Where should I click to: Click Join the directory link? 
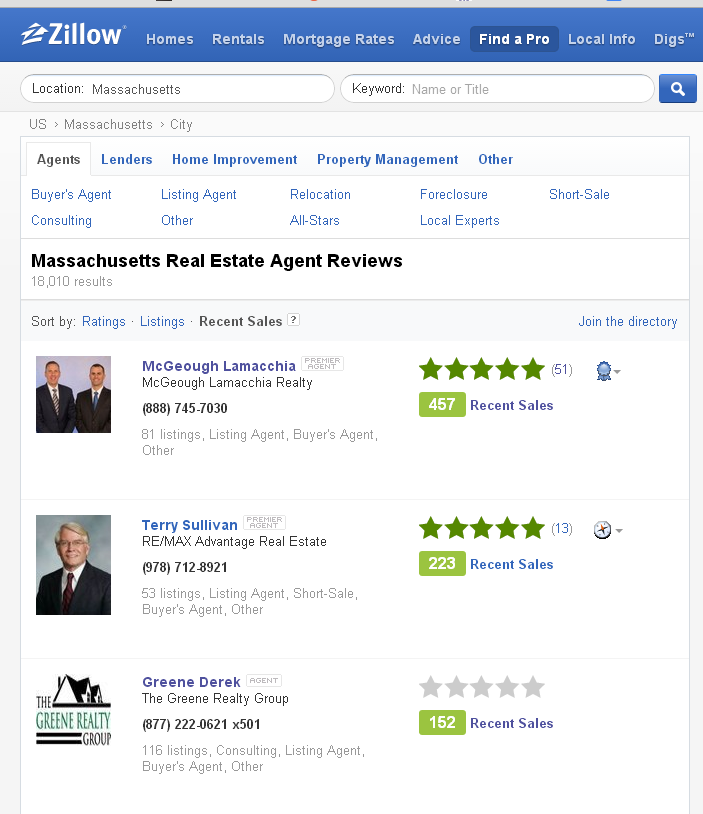(x=628, y=322)
